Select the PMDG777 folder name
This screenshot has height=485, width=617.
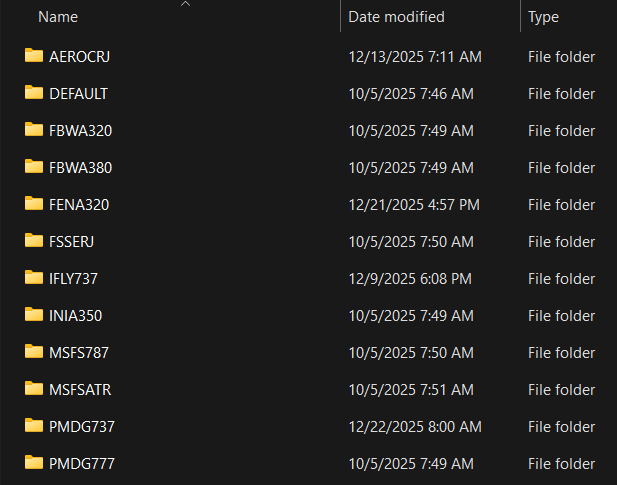click(82, 463)
